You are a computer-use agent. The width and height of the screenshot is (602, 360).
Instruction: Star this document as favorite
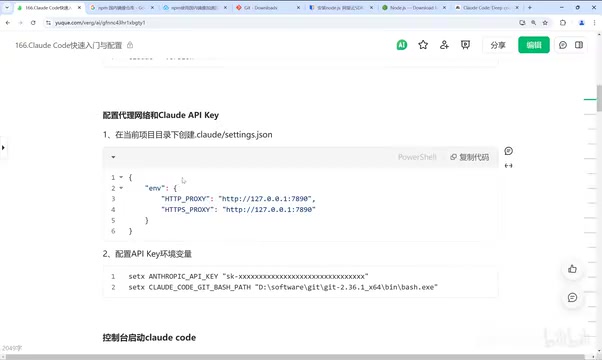423,45
